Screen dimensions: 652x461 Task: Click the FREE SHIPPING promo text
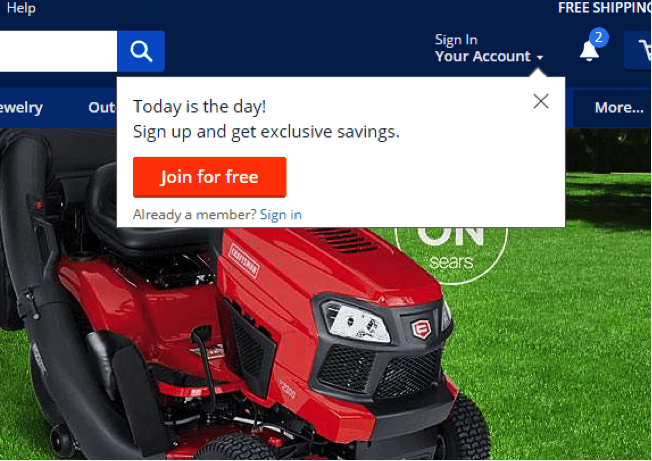tap(605, 7)
